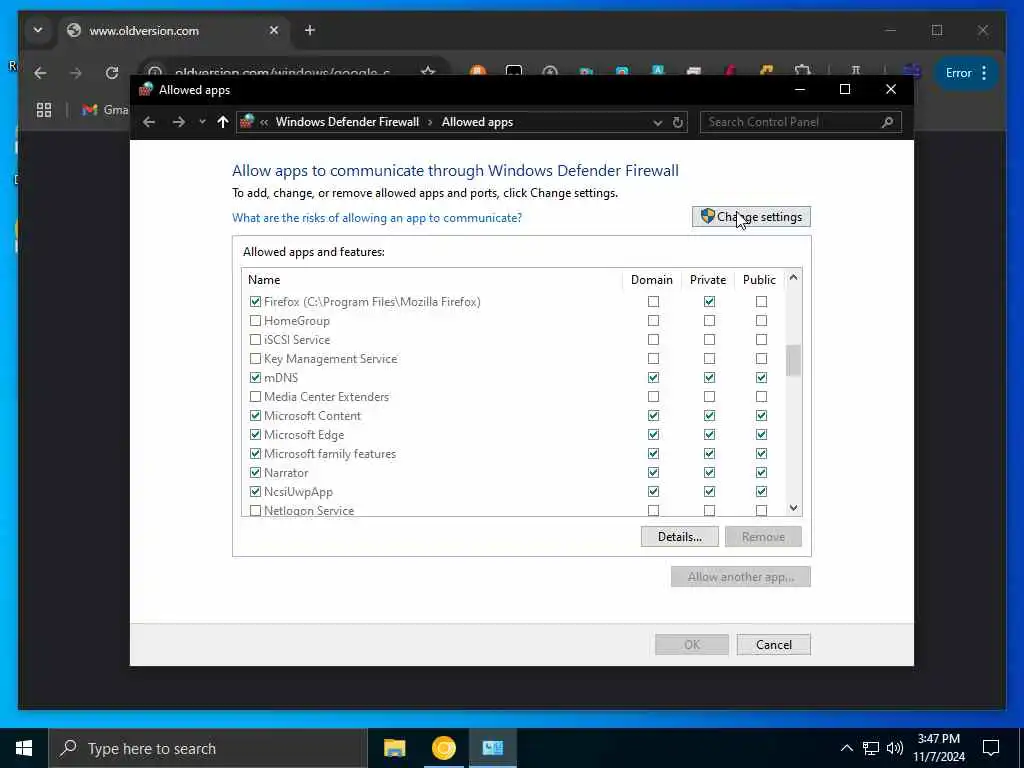Image resolution: width=1024 pixels, height=768 pixels.
Task: Click the Chrome Error profile button
Action: [x=957, y=73]
